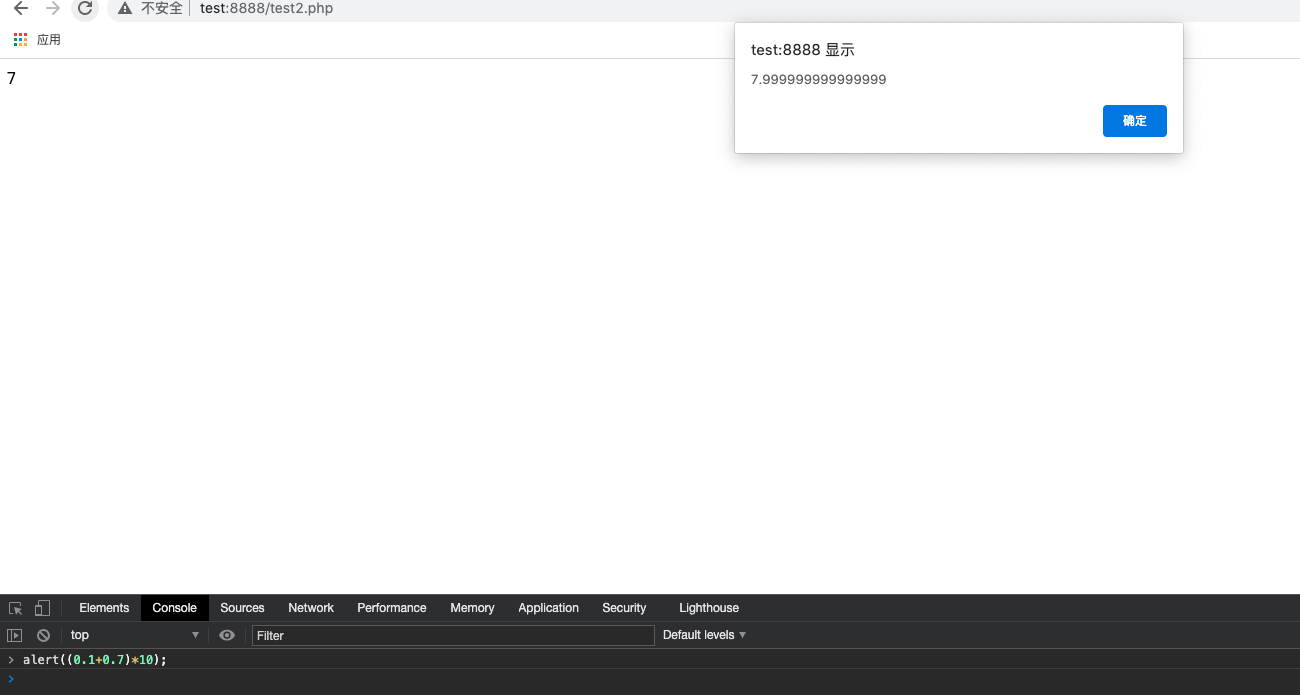Expand the Default levels dropdown
1300x695 pixels.
(705, 635)
